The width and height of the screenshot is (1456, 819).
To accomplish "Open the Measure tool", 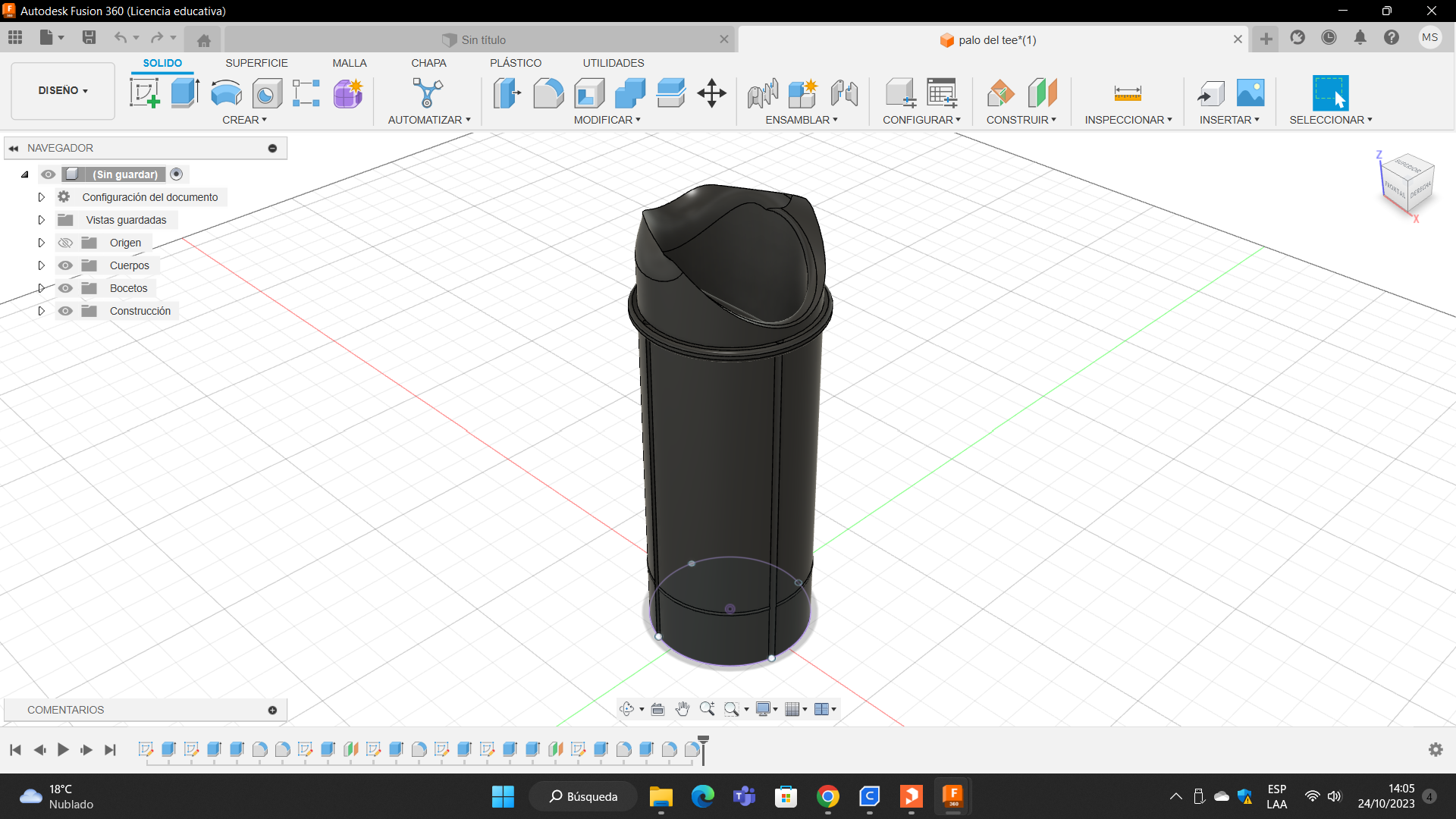I will 1128,93.
